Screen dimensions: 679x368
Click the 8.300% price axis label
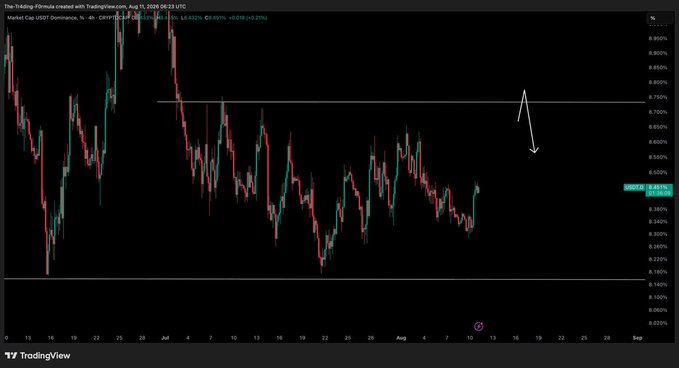tap(658, 234)
